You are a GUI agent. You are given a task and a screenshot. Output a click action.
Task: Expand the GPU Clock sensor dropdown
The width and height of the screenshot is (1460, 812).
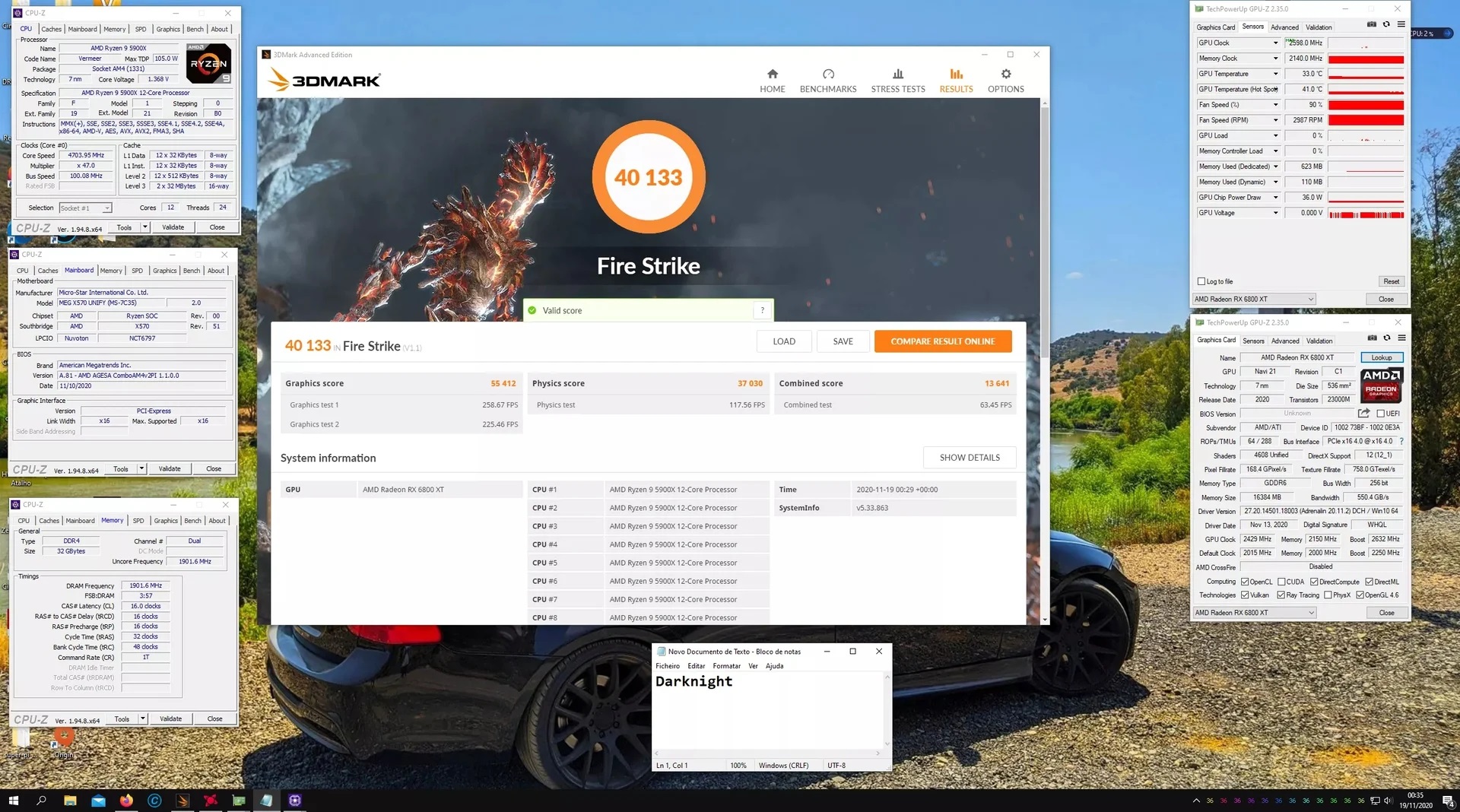tap(1275, 43)
